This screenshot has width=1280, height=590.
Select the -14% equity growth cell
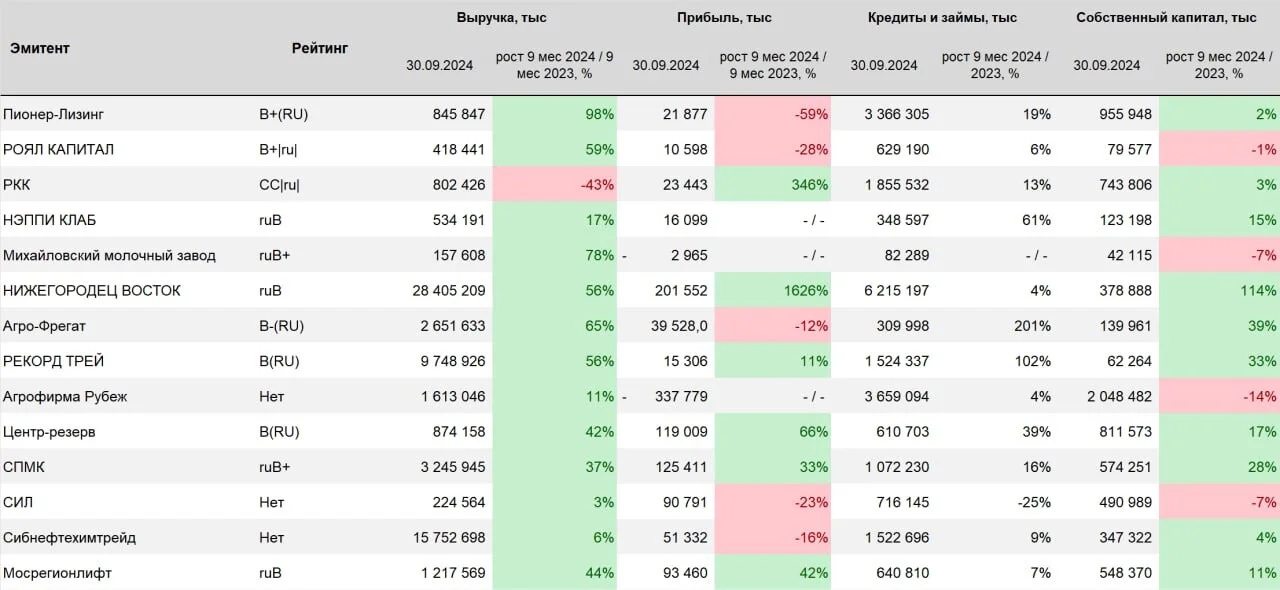click(x=1219, y=396)
